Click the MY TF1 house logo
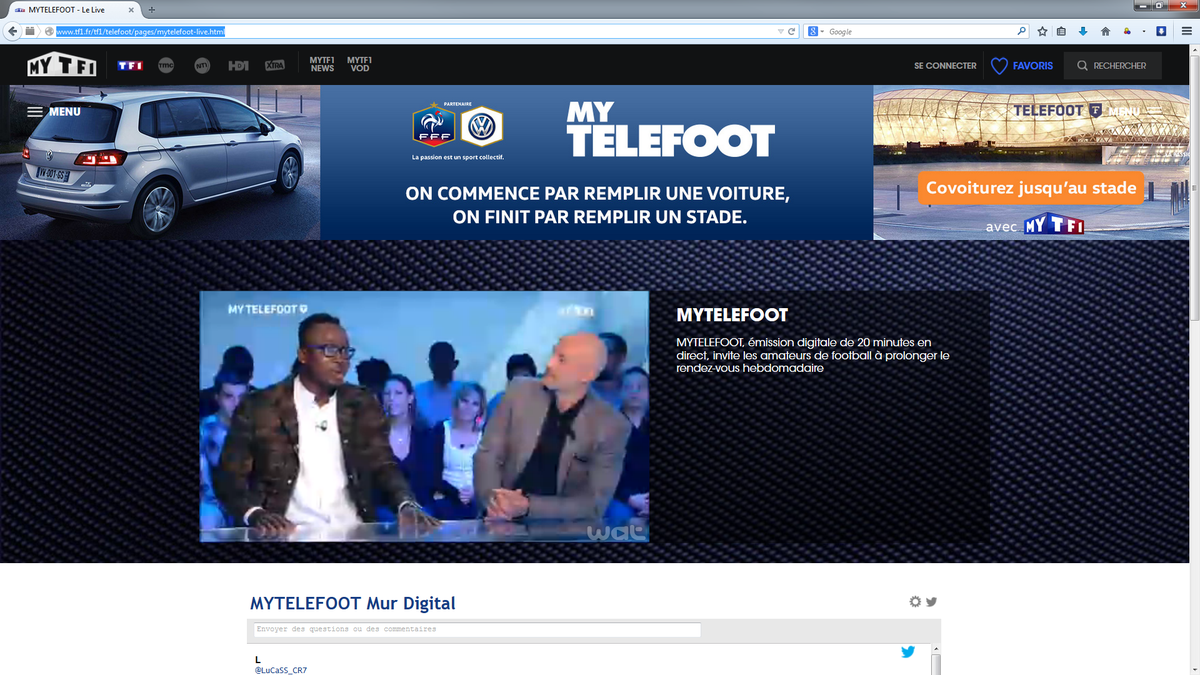Image resolution: width=1200 pixels, height=675 pixels. (61, 66)
